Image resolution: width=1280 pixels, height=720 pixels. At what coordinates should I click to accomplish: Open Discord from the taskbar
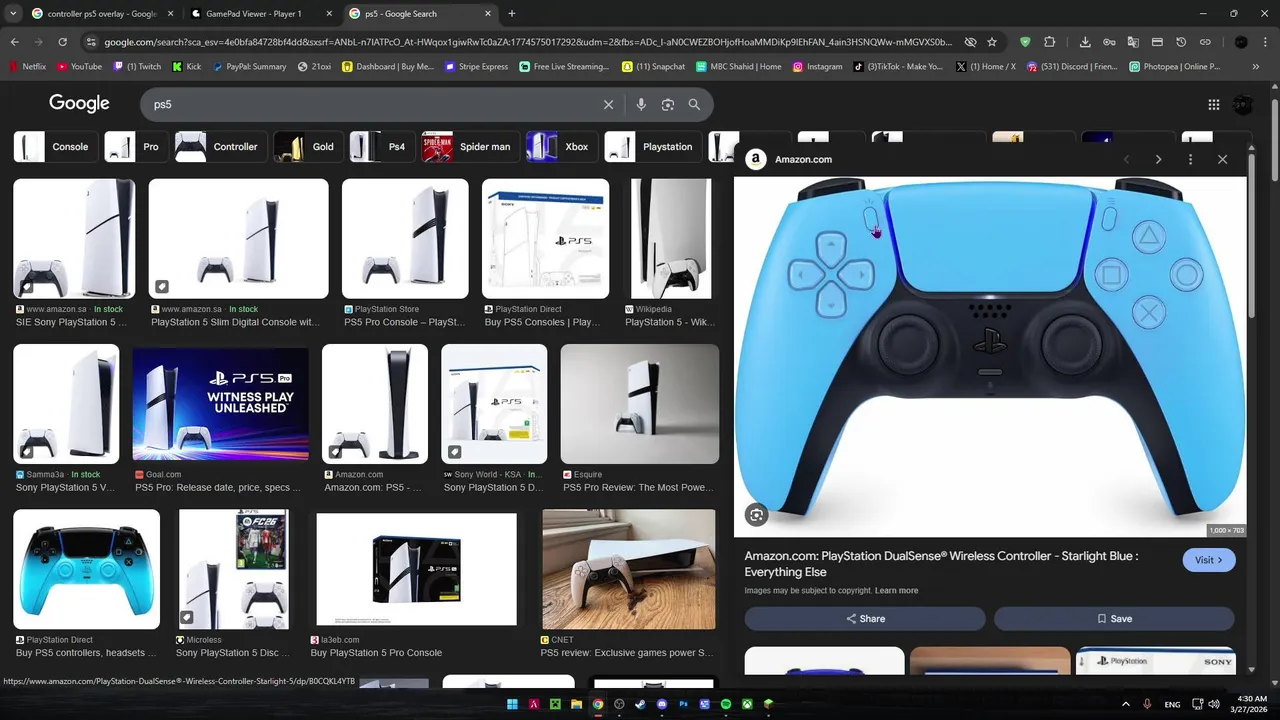[x=662, y=704]
